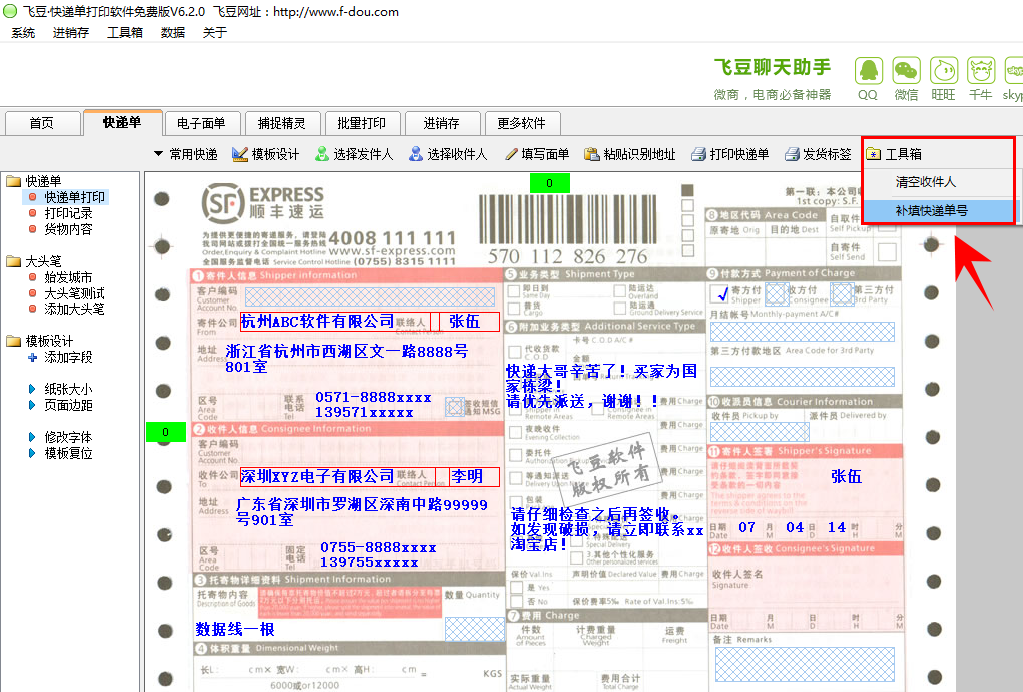
Task: Click the recipient contact field 李明
Action: click(x=474, y=477)
